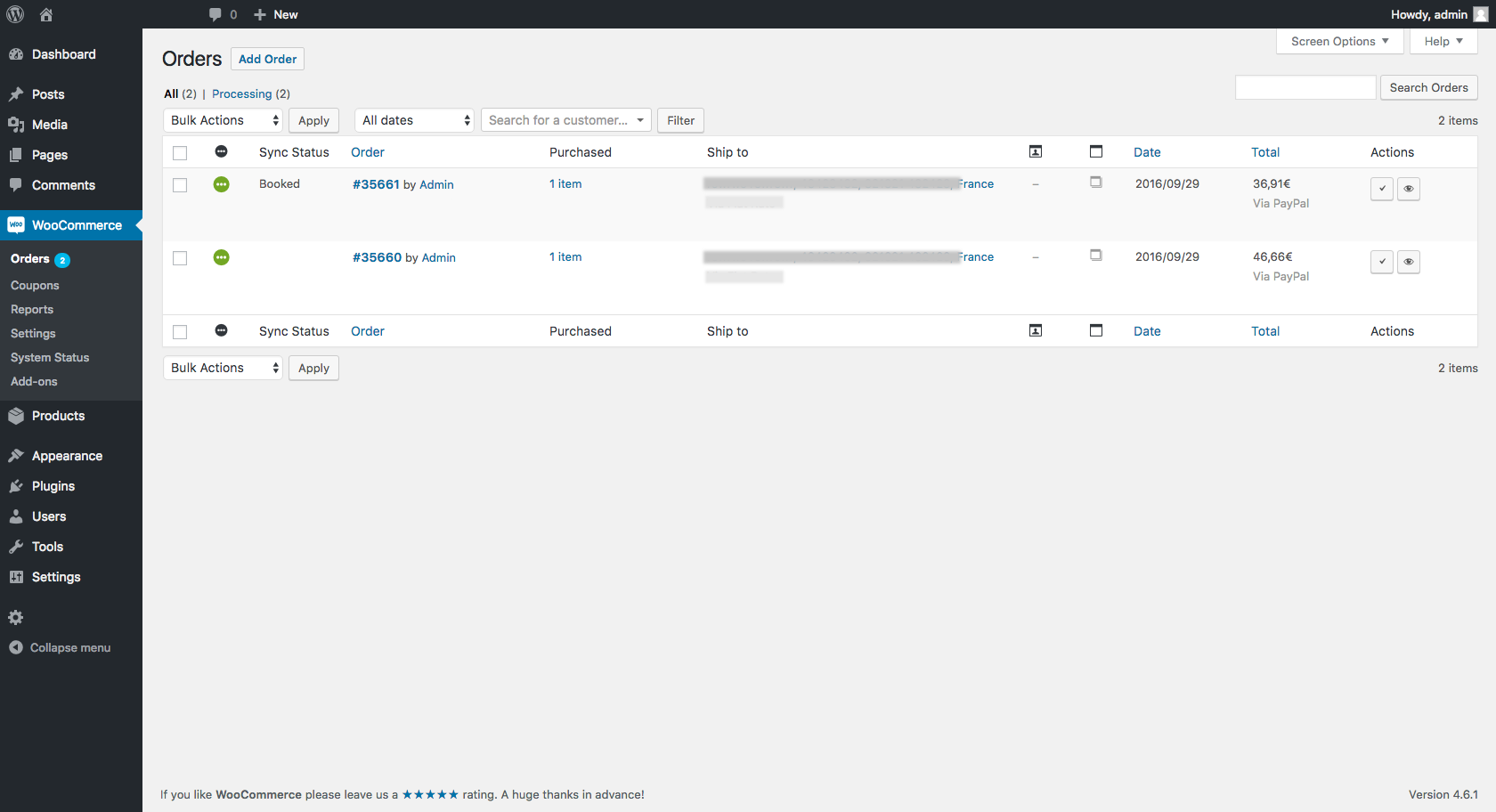Click the WooCommerce logo icon
Image resolution: width=1496 pixels, height=812 pixels.
point(16,225)
